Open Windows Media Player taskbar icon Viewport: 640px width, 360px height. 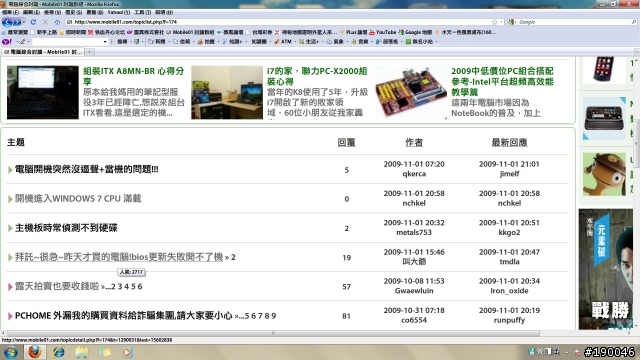tap(127, 352)
